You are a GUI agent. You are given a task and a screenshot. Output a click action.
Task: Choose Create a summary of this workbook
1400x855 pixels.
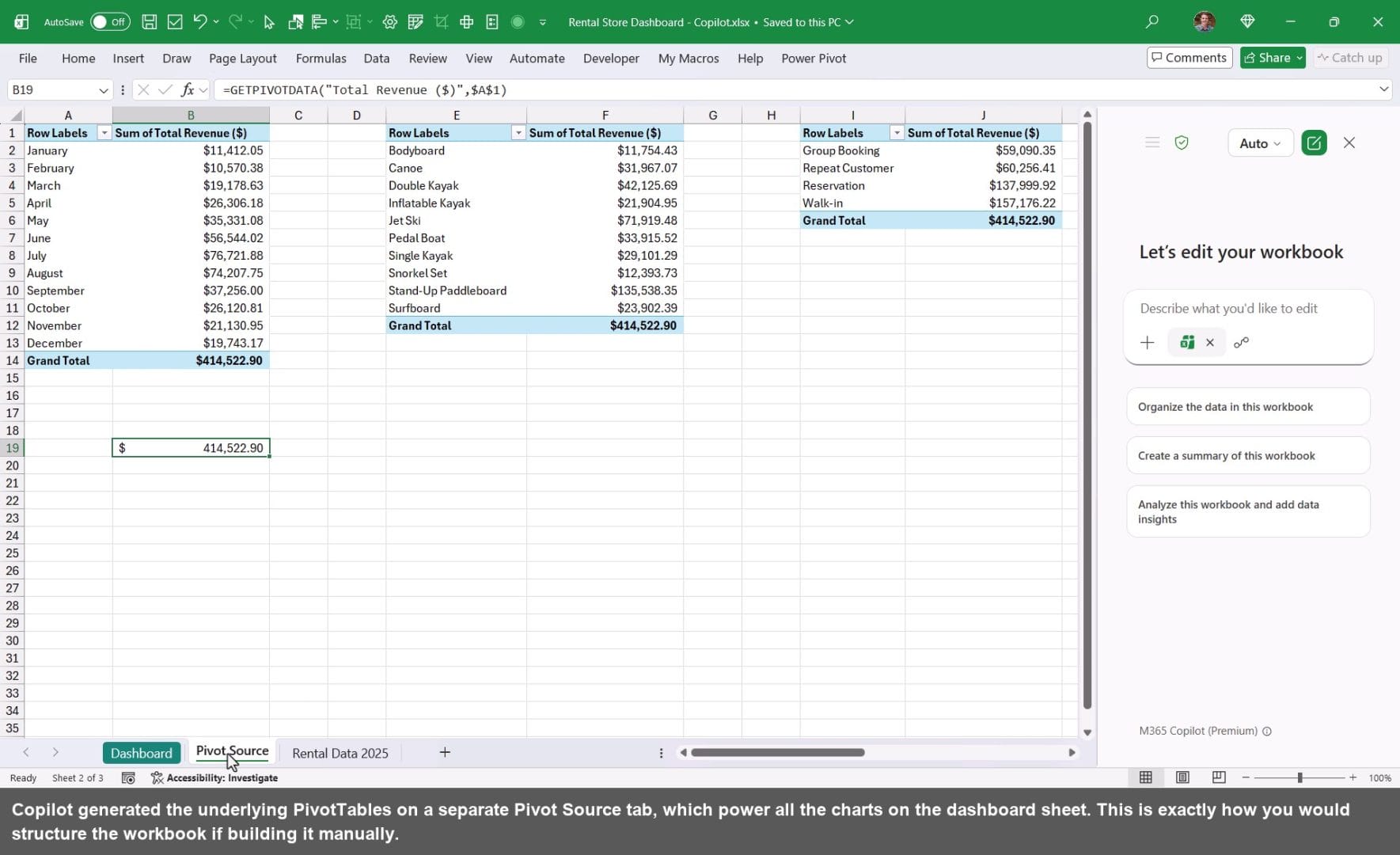tap(1248, 456)
